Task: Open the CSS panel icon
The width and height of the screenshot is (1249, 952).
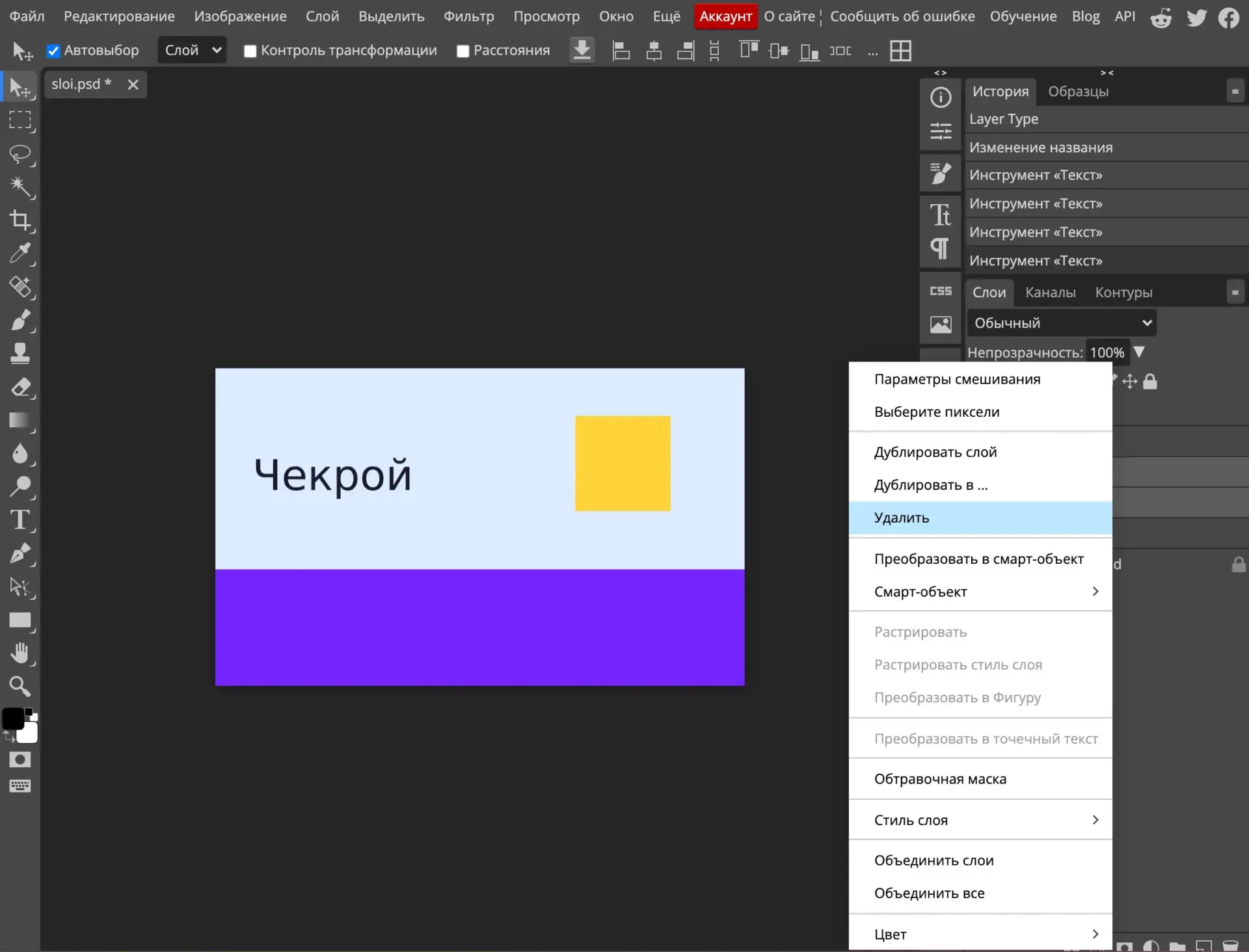Action: point(941,291)
